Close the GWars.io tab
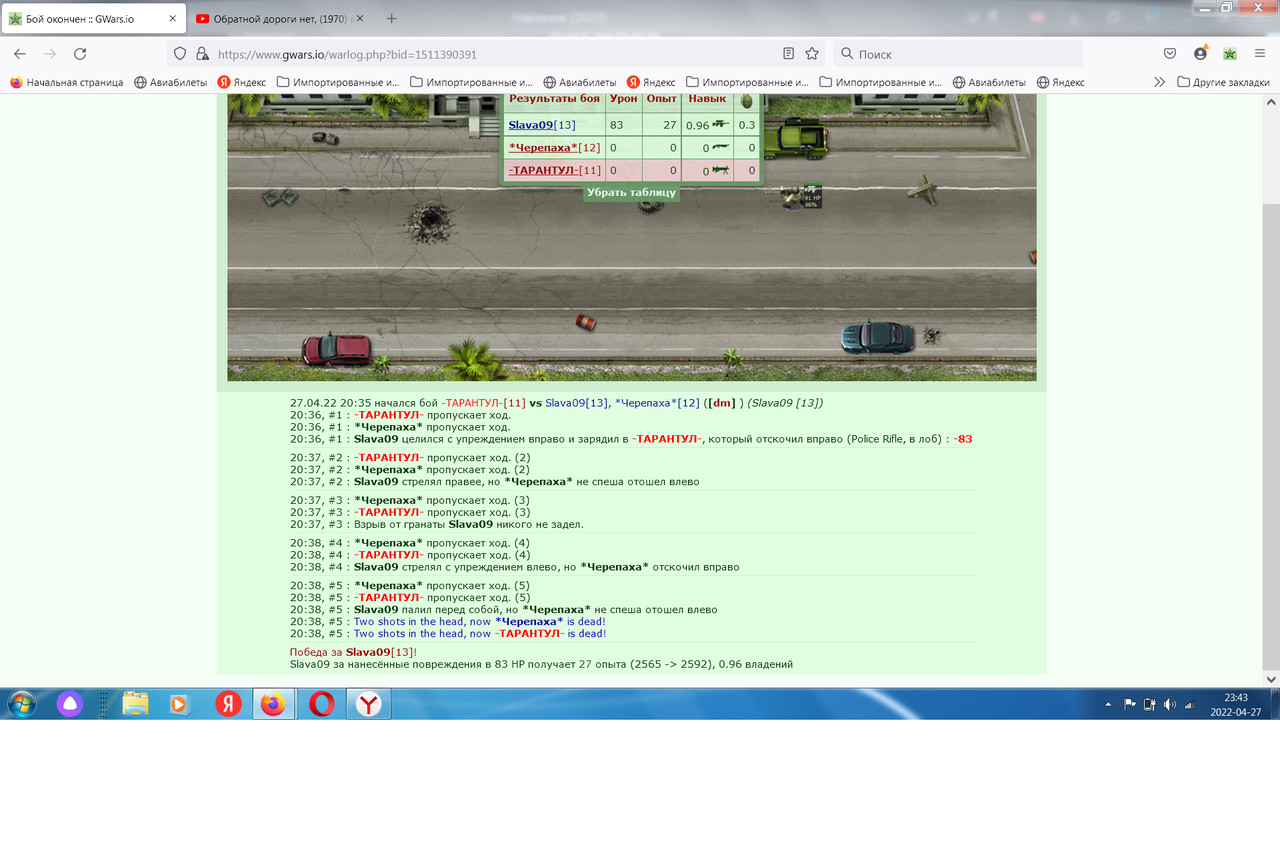 click(172, 19)
